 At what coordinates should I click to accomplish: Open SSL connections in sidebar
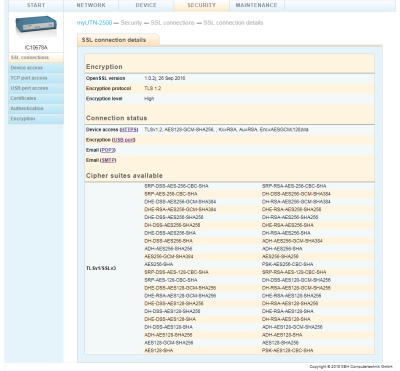36,58
